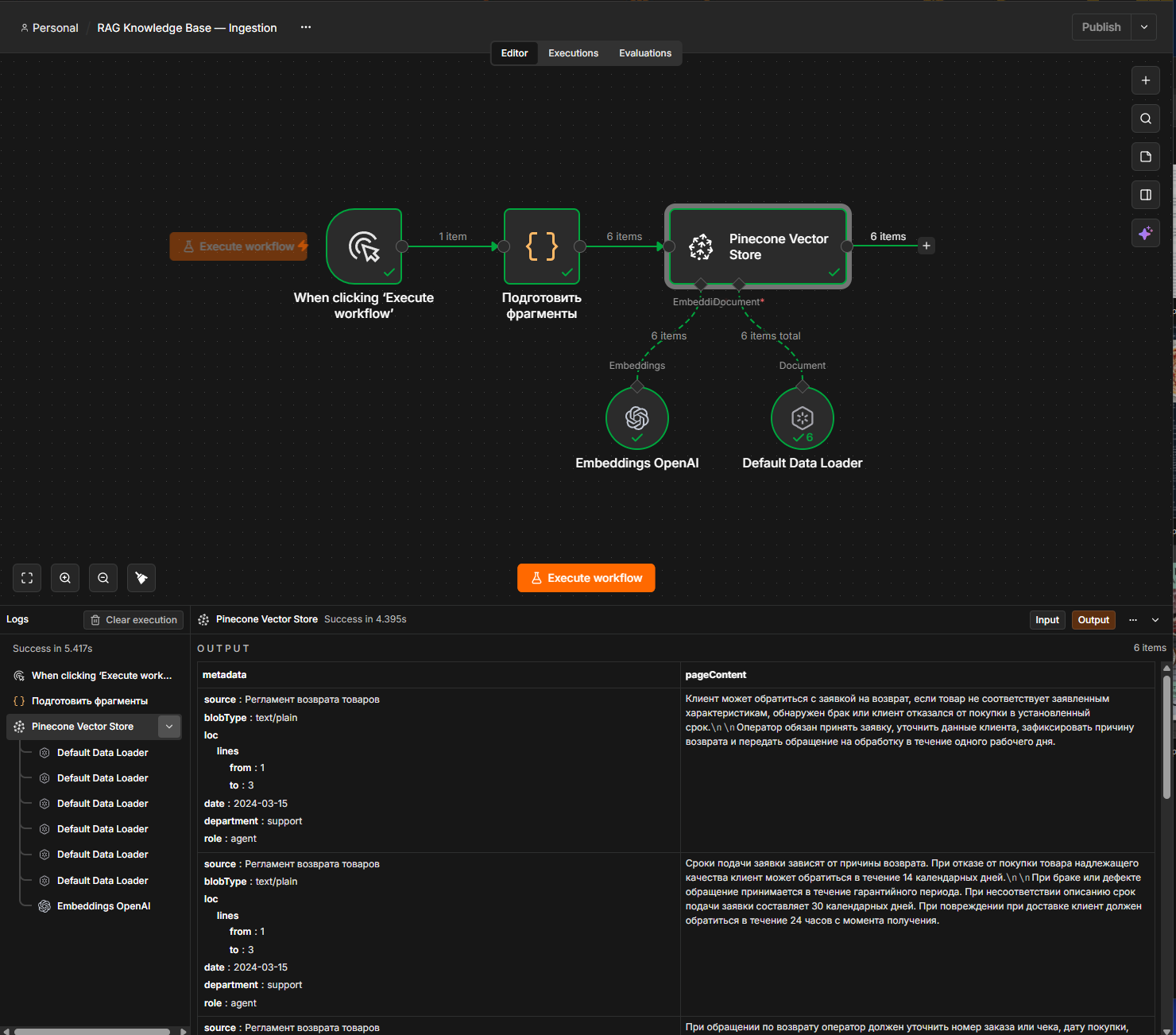
Task: Select Подготовить фрагменты in the logs list
Action: 94,701
